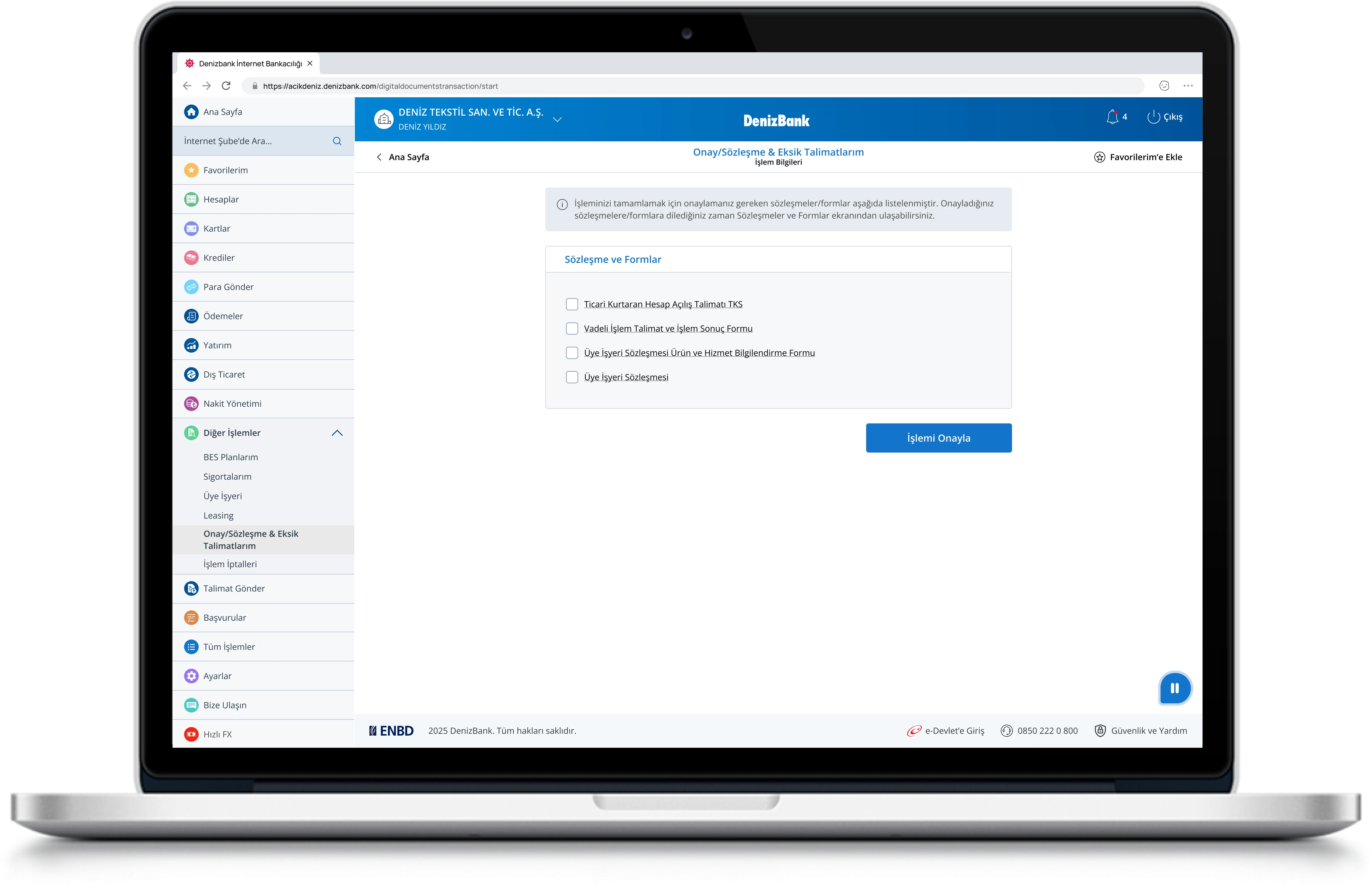Click the Para Gönder transfer icon
Viewport: 1372px width, 890px height.
click(x=191, y=287)
